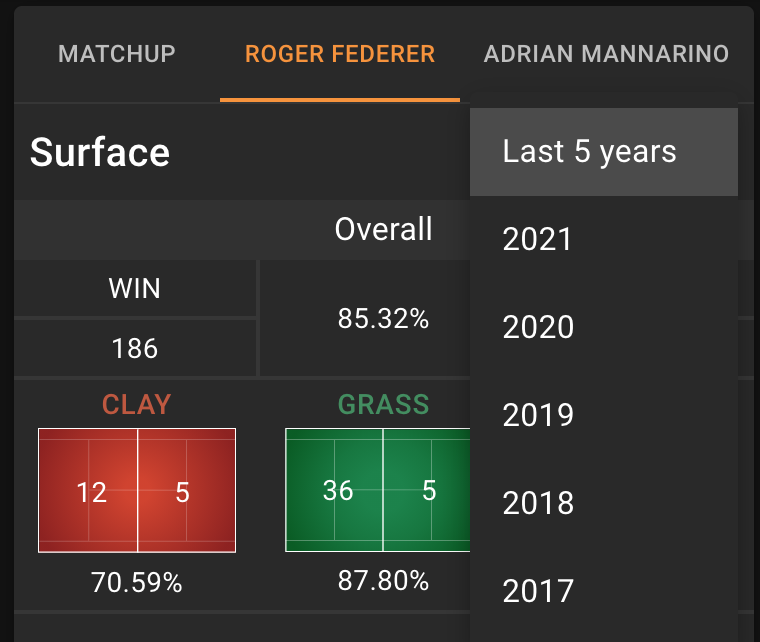Image resolution: width=760 pixels, height=642 pixels.
Task: Click the 186 wins value
Action: point(135,349)
